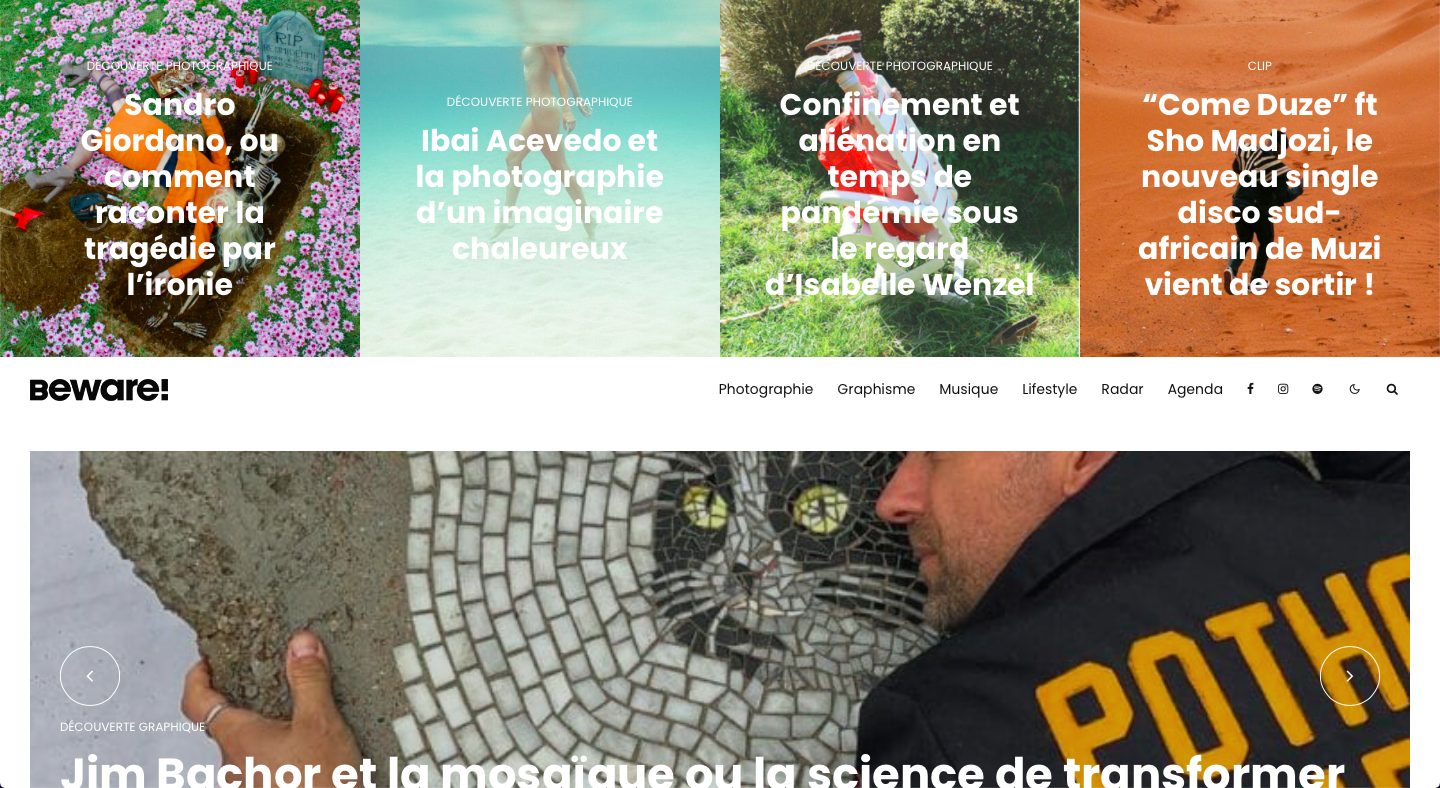1440x788 pixels.
Task: Open Isabelle Wenzel confinement article
Action: [900, 195]
